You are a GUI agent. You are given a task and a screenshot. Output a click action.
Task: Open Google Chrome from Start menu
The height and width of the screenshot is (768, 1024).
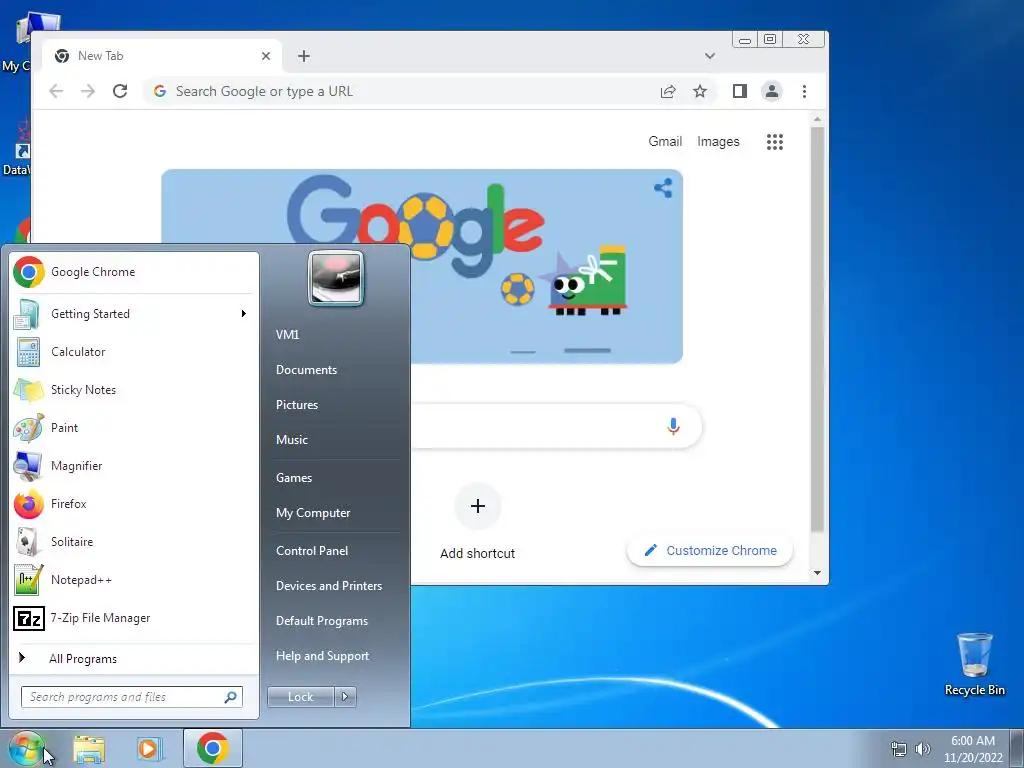click(134, 272)
